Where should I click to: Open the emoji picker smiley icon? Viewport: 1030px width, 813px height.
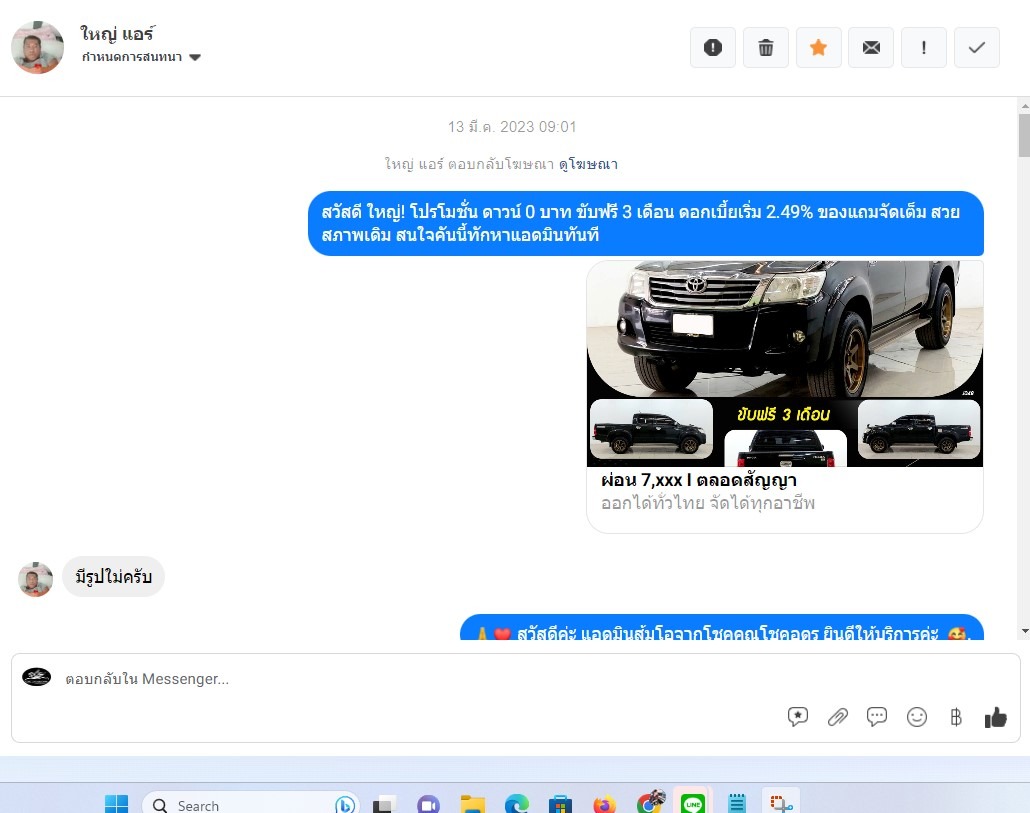(916, 717)
